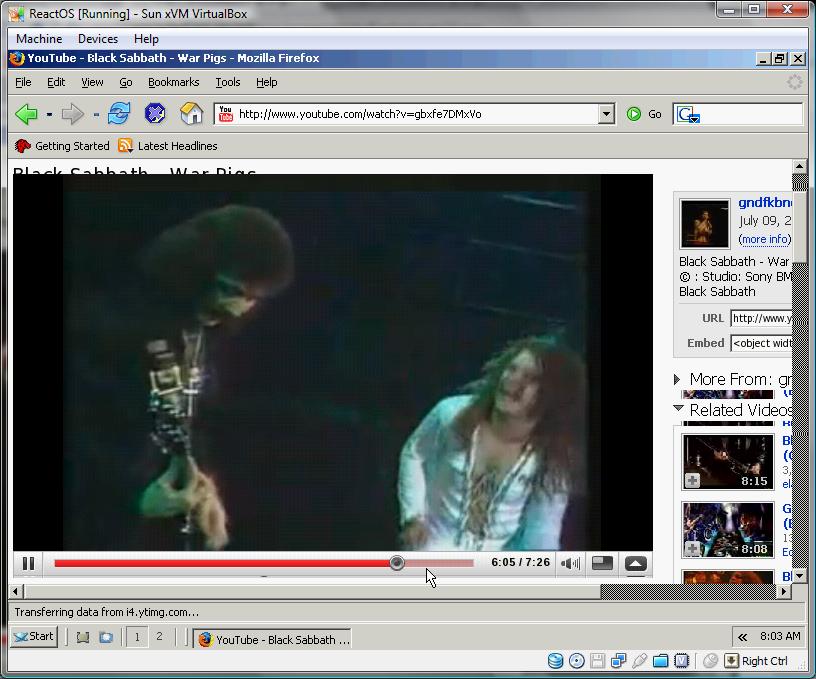The height and width of the screenshot is (679, 816).
Task: Pause the YouTube video
Action: coord(28,564)
